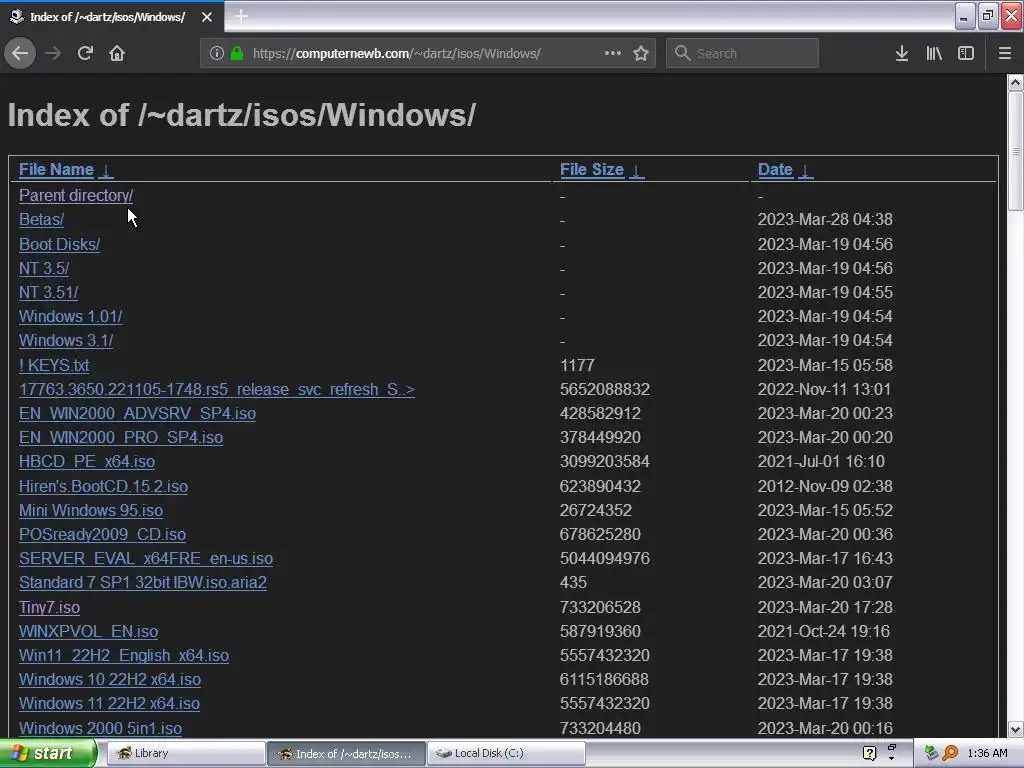Switch to Local Disk (C:) taskbar window
This screenshot has width=1024, height=768.
point(505,754)
